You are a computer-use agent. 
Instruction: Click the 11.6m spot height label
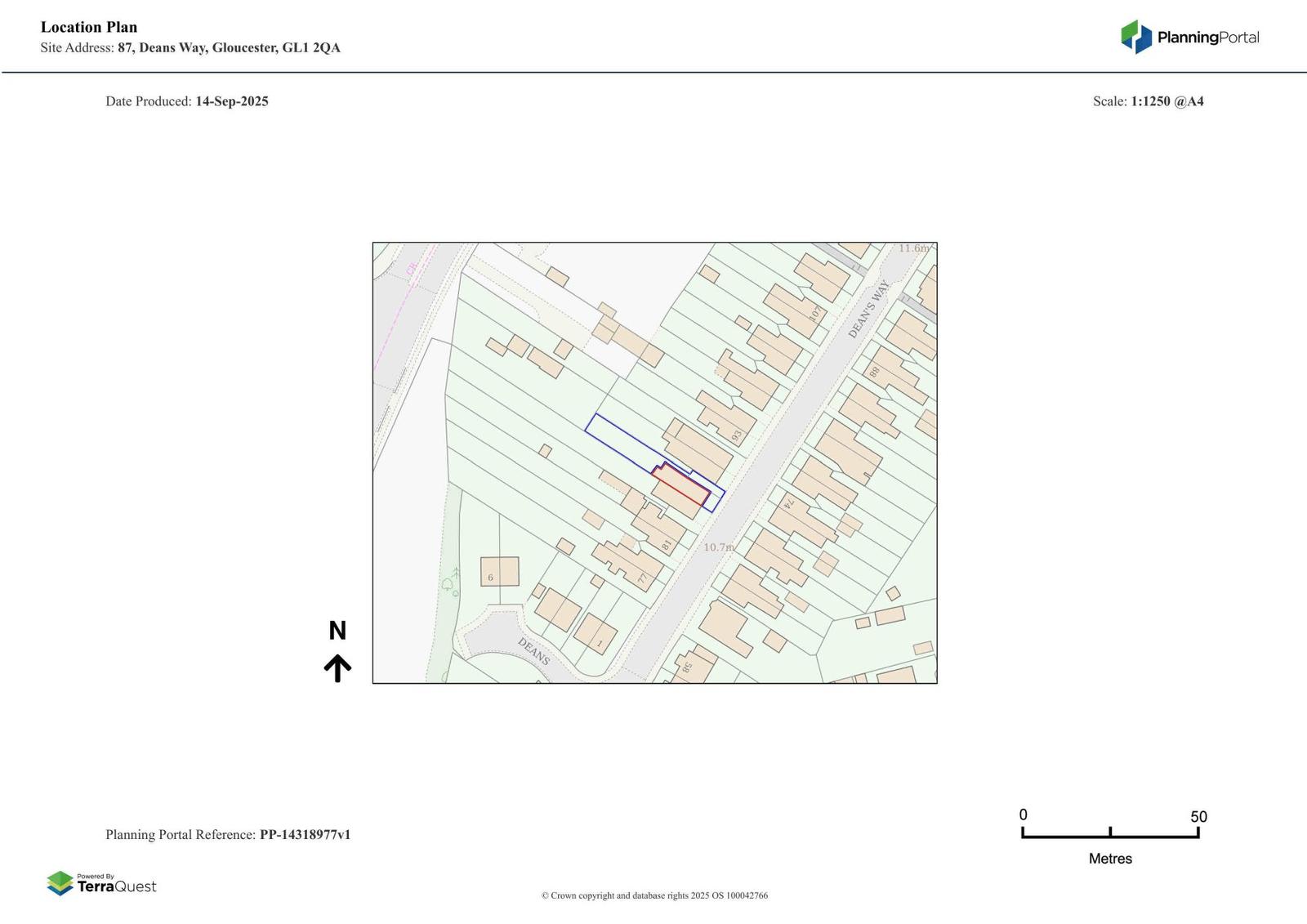(x=913, y=248)
